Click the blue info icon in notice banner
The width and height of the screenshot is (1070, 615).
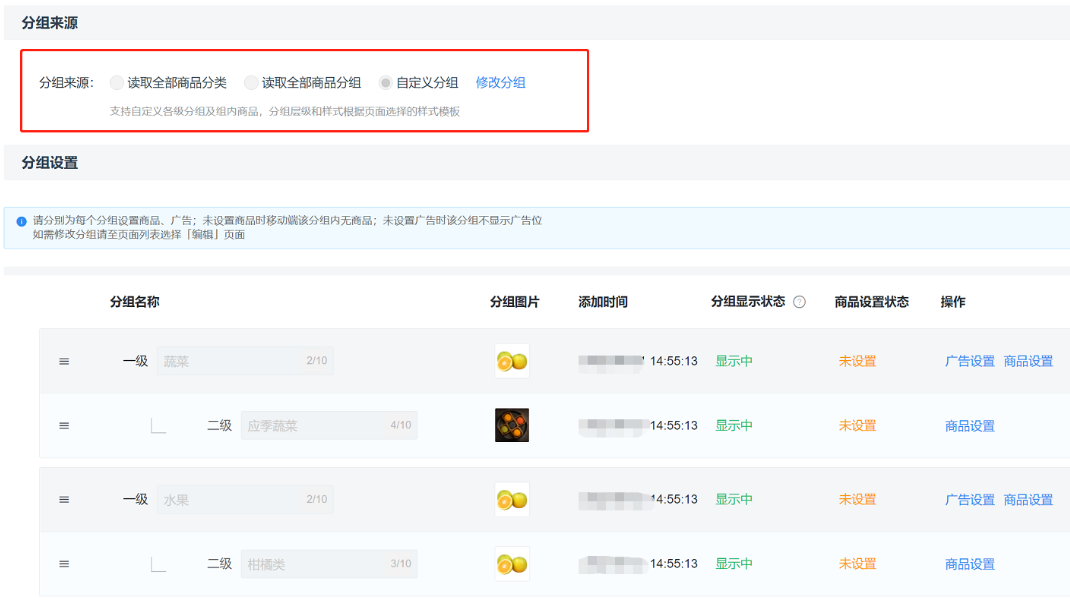click(21, 221)
